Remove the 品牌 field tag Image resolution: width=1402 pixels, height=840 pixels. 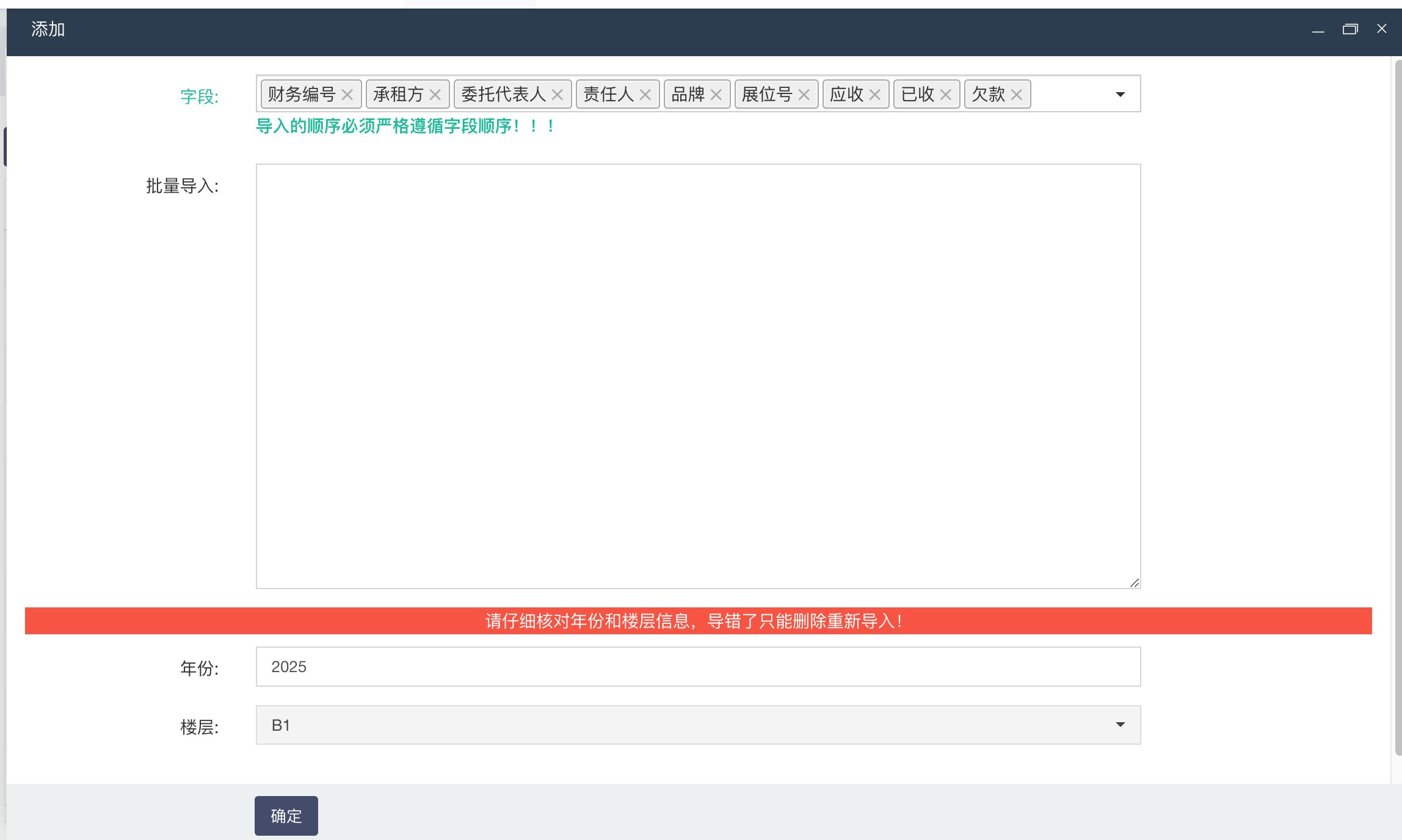(x=716, y=95)
